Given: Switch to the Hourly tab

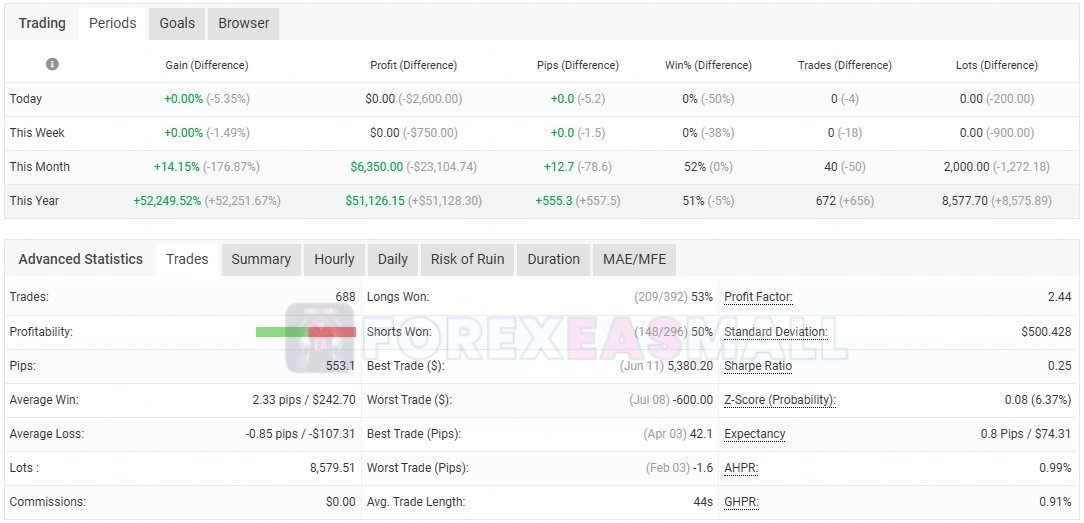Looking at the screenshot, I should pos(335,260).
